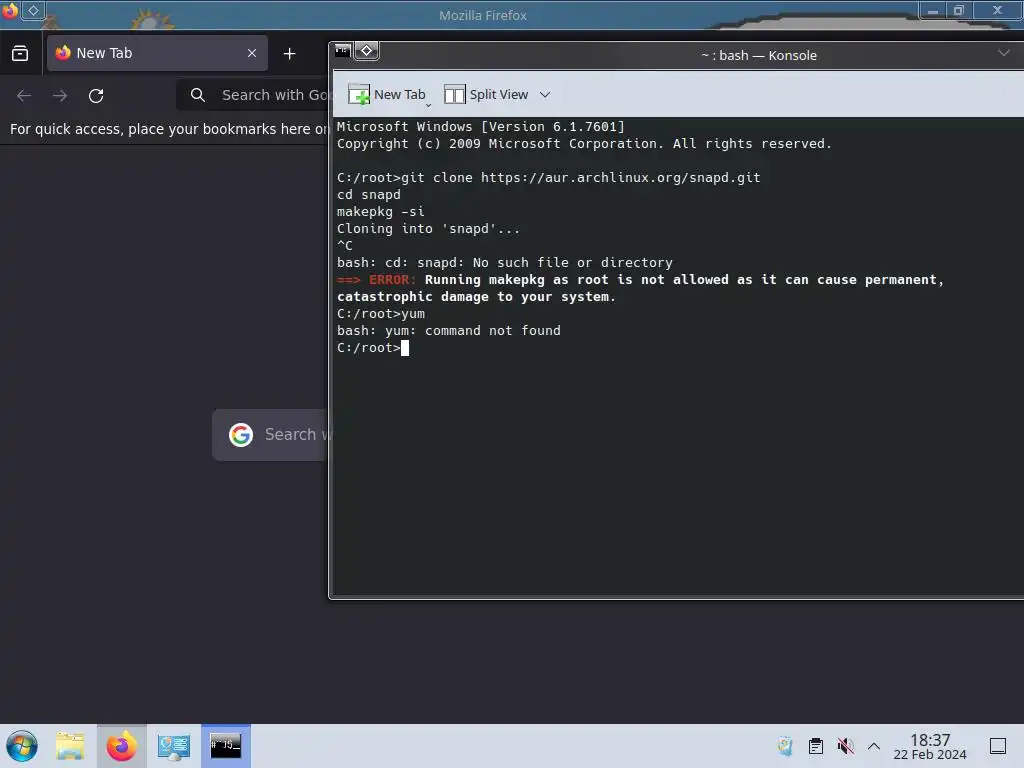Click the Firefox bookmarks toolbar hint text

click(170, 129)
